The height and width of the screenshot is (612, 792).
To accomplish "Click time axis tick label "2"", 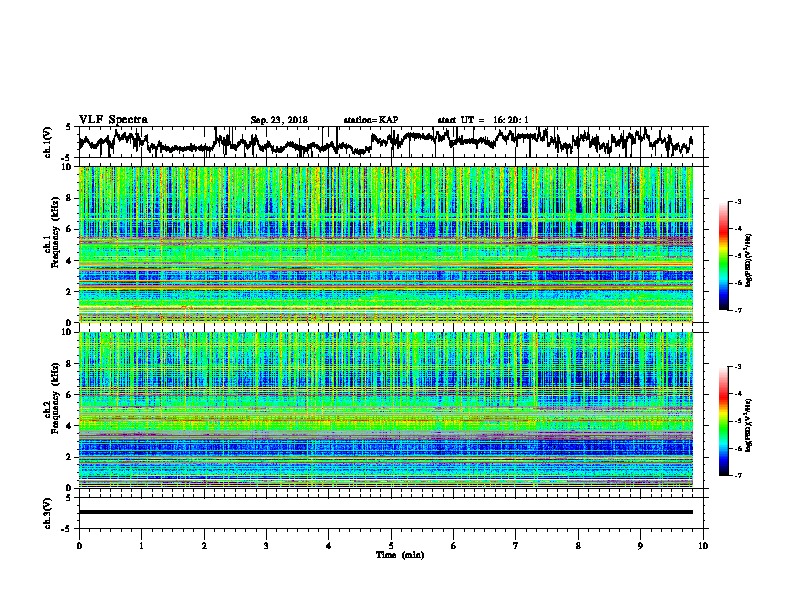I will point(204,546).
